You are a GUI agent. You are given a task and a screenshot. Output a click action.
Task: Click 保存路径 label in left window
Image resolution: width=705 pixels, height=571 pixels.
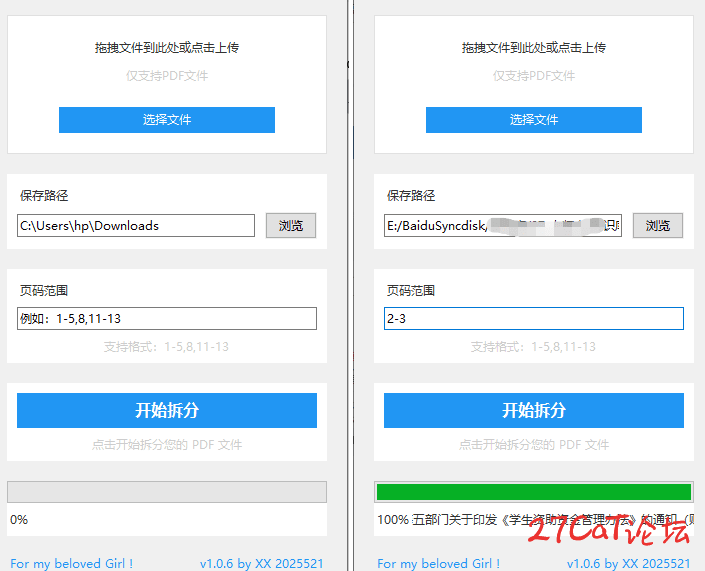coord(44,196)
